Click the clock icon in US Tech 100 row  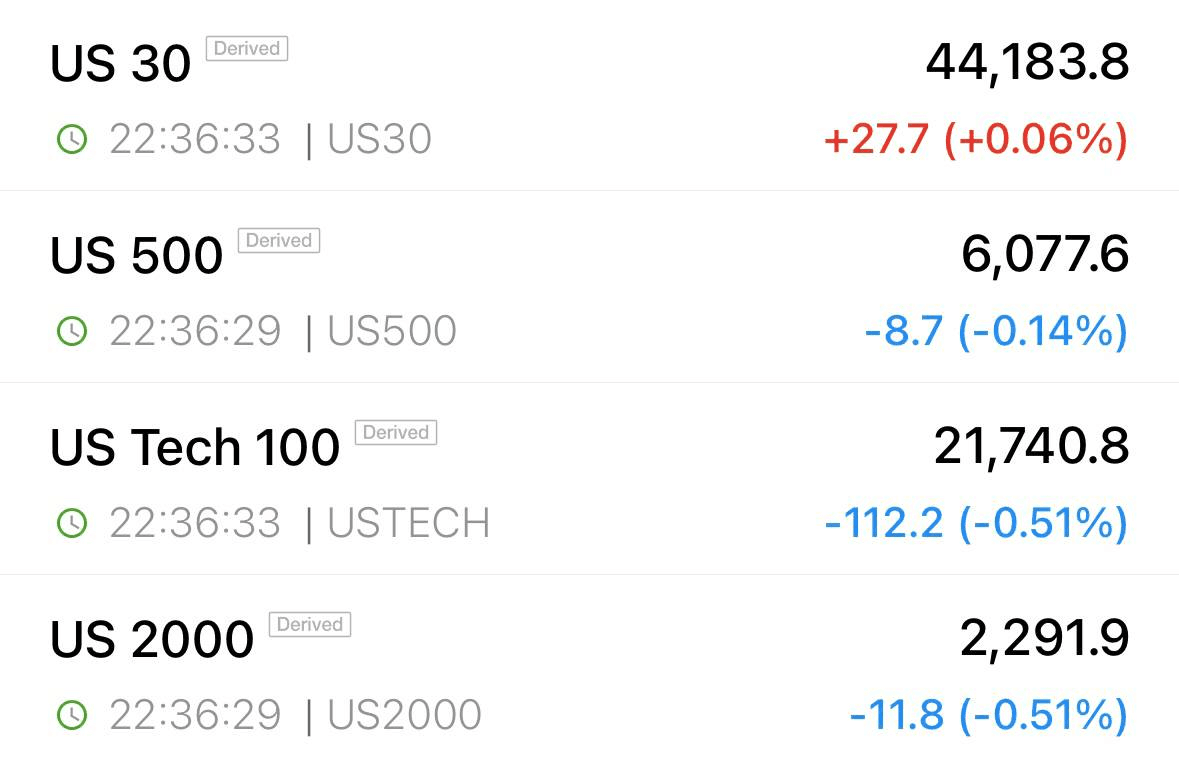tap(72, 523)
